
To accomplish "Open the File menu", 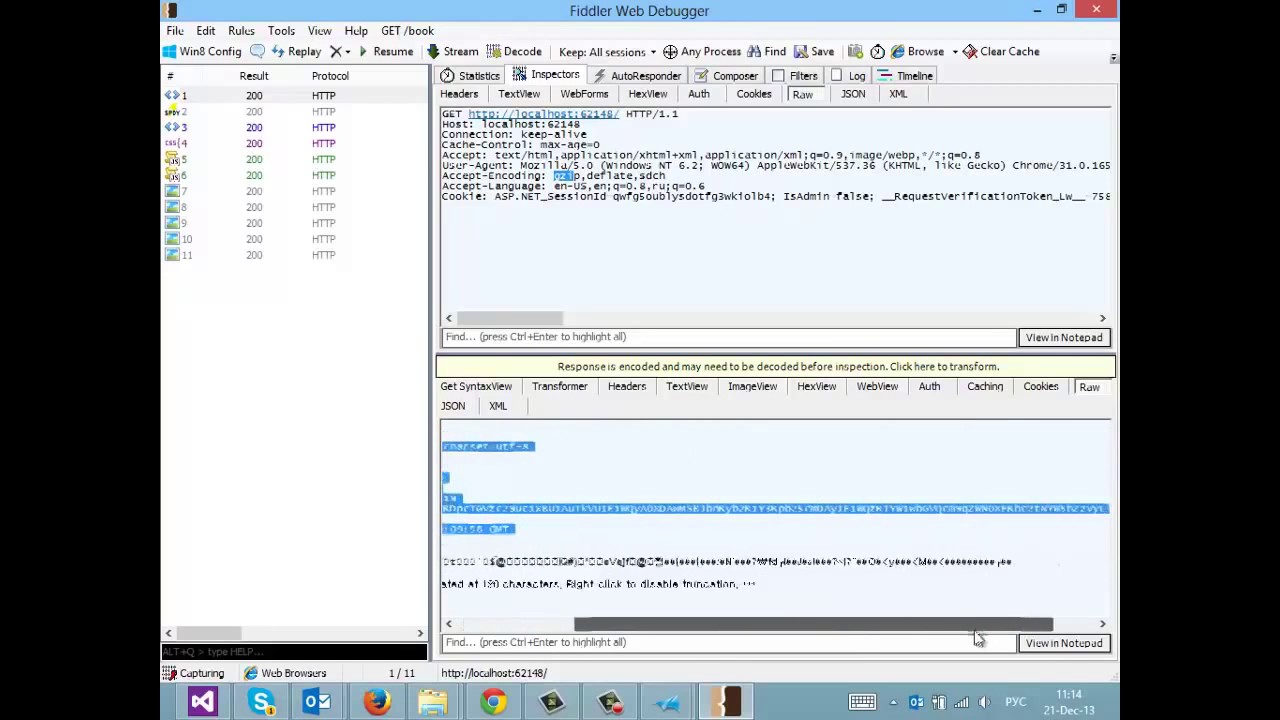I will click(x=175, y=31).
